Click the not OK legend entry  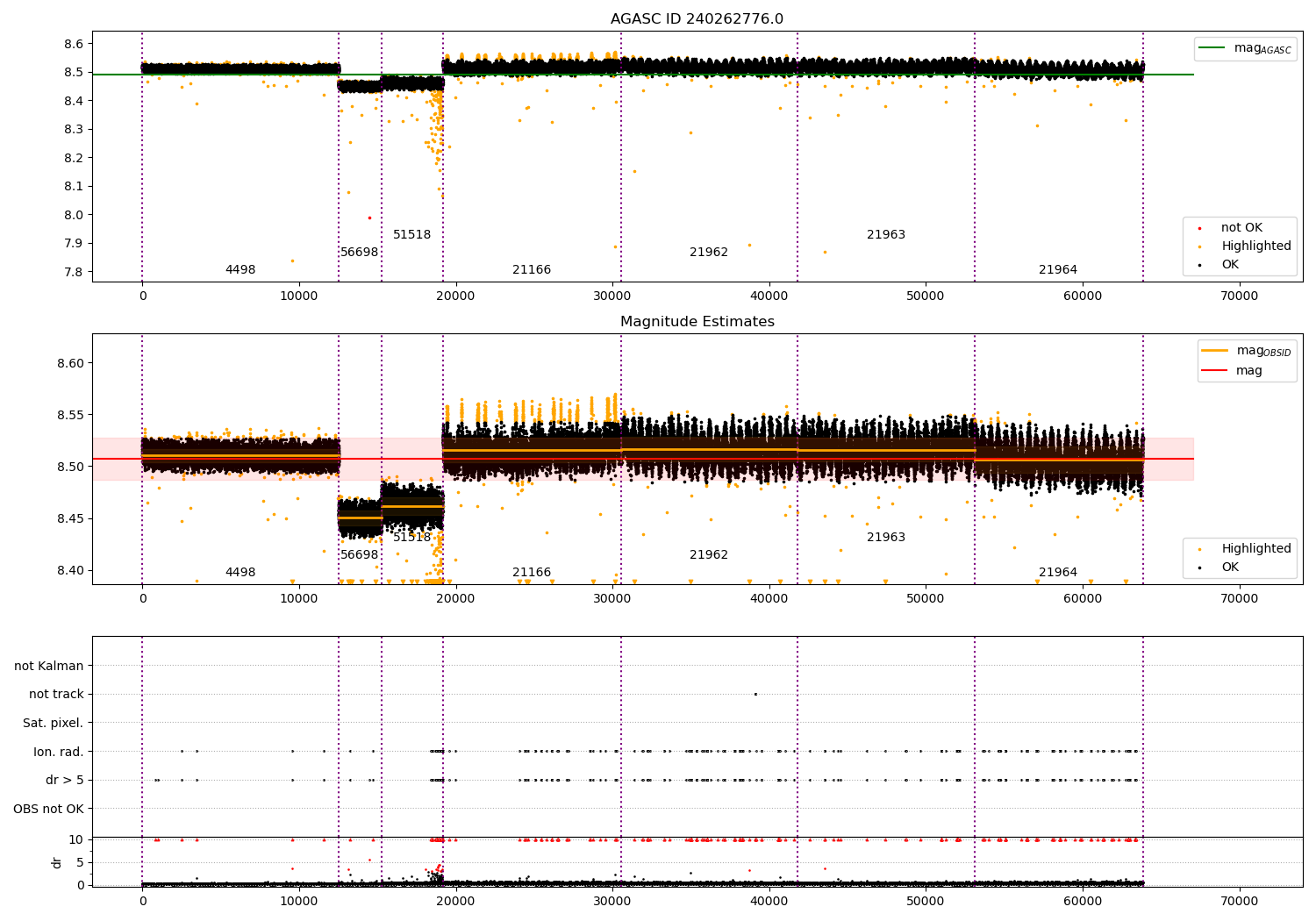tap(1241, 228)
